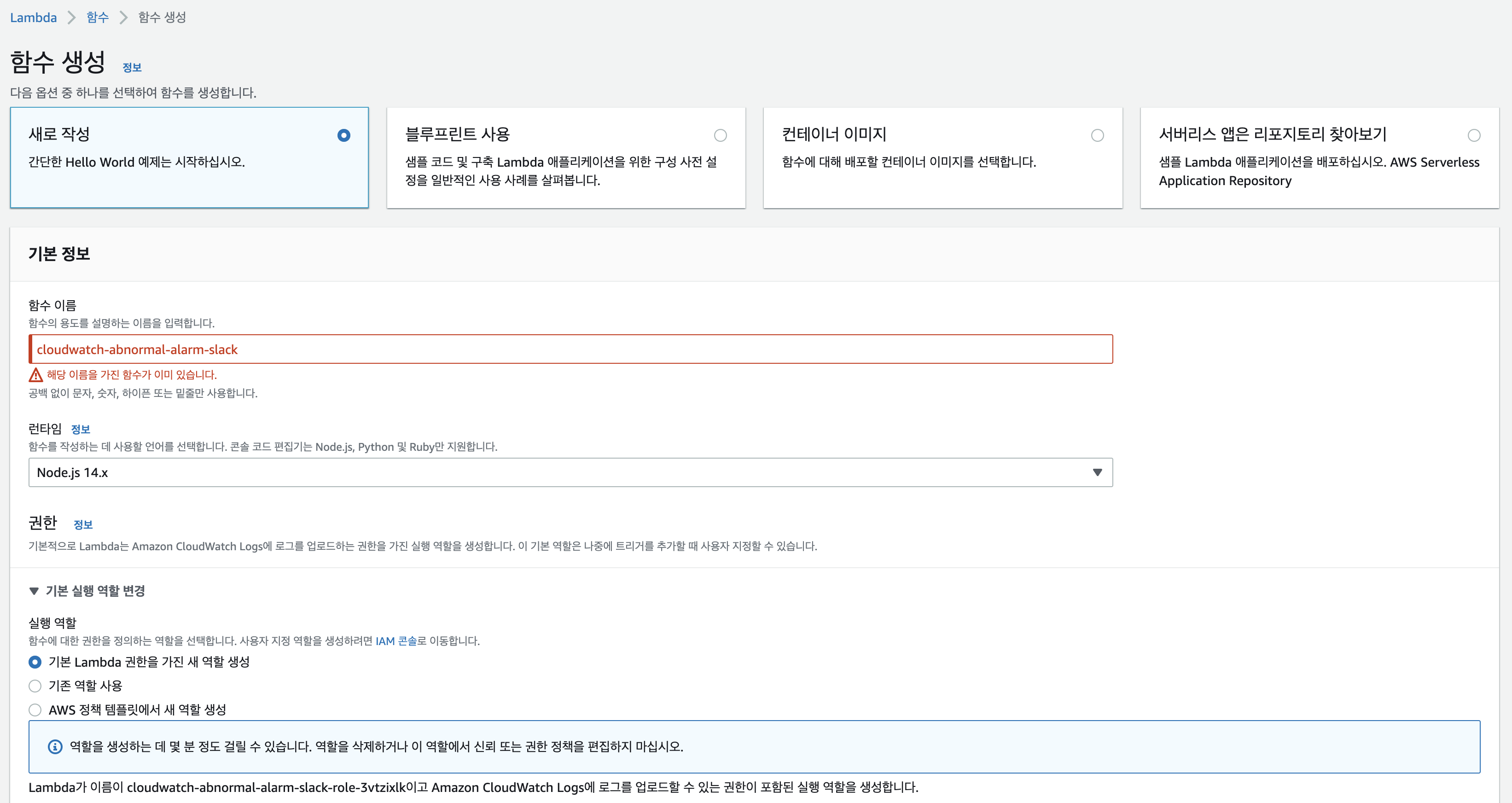Click the info circle icon in role notice
The height and width of the screenshot is (803, 1512).
click(55, 747)
